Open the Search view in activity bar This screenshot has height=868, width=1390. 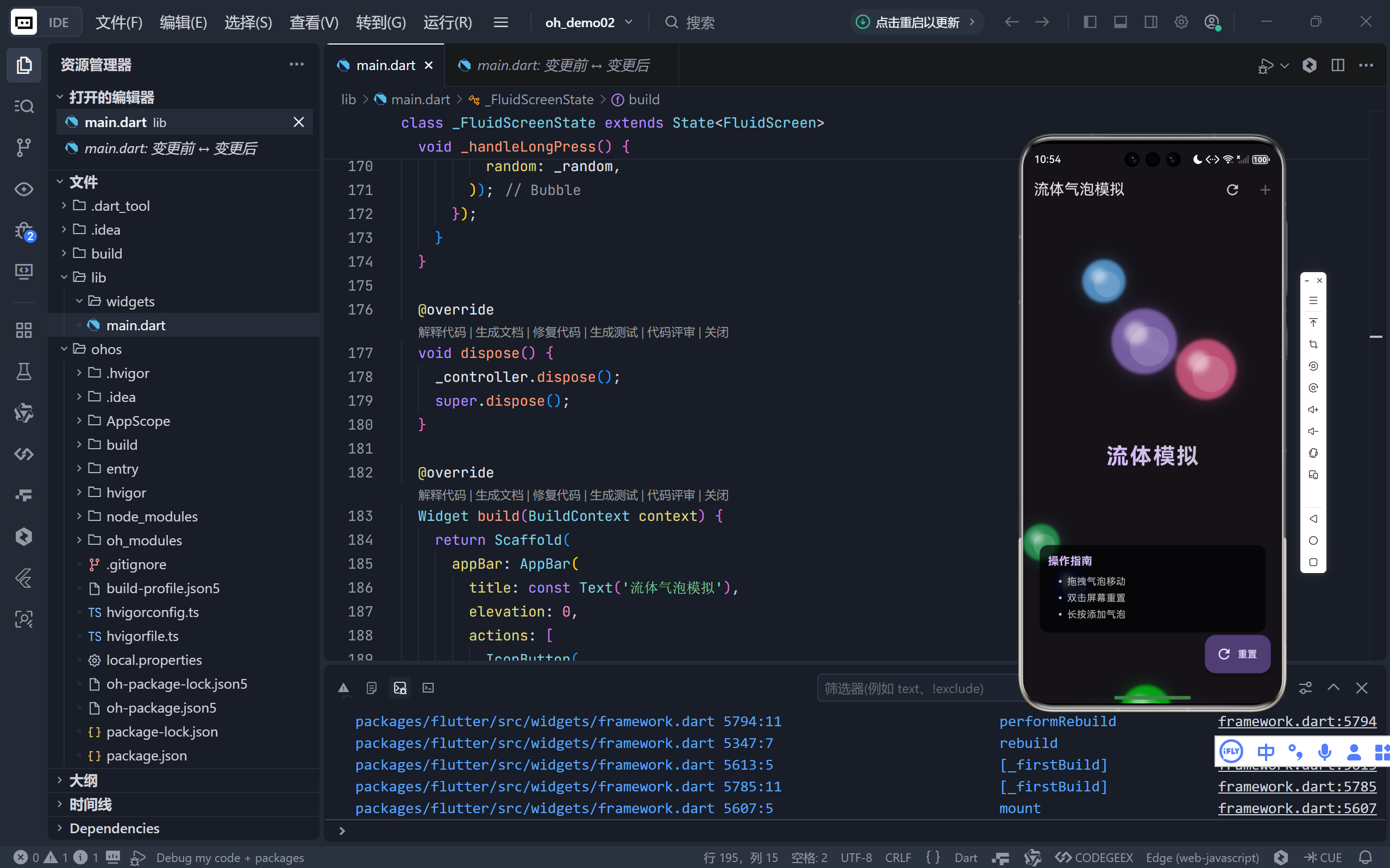[x=23, y=106]
